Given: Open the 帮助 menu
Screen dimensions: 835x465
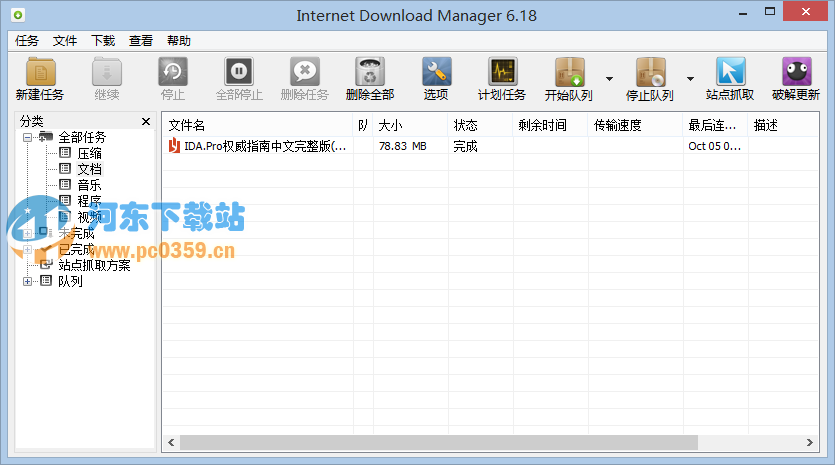Looking at the screenshot, I should [x=179, y=40].
